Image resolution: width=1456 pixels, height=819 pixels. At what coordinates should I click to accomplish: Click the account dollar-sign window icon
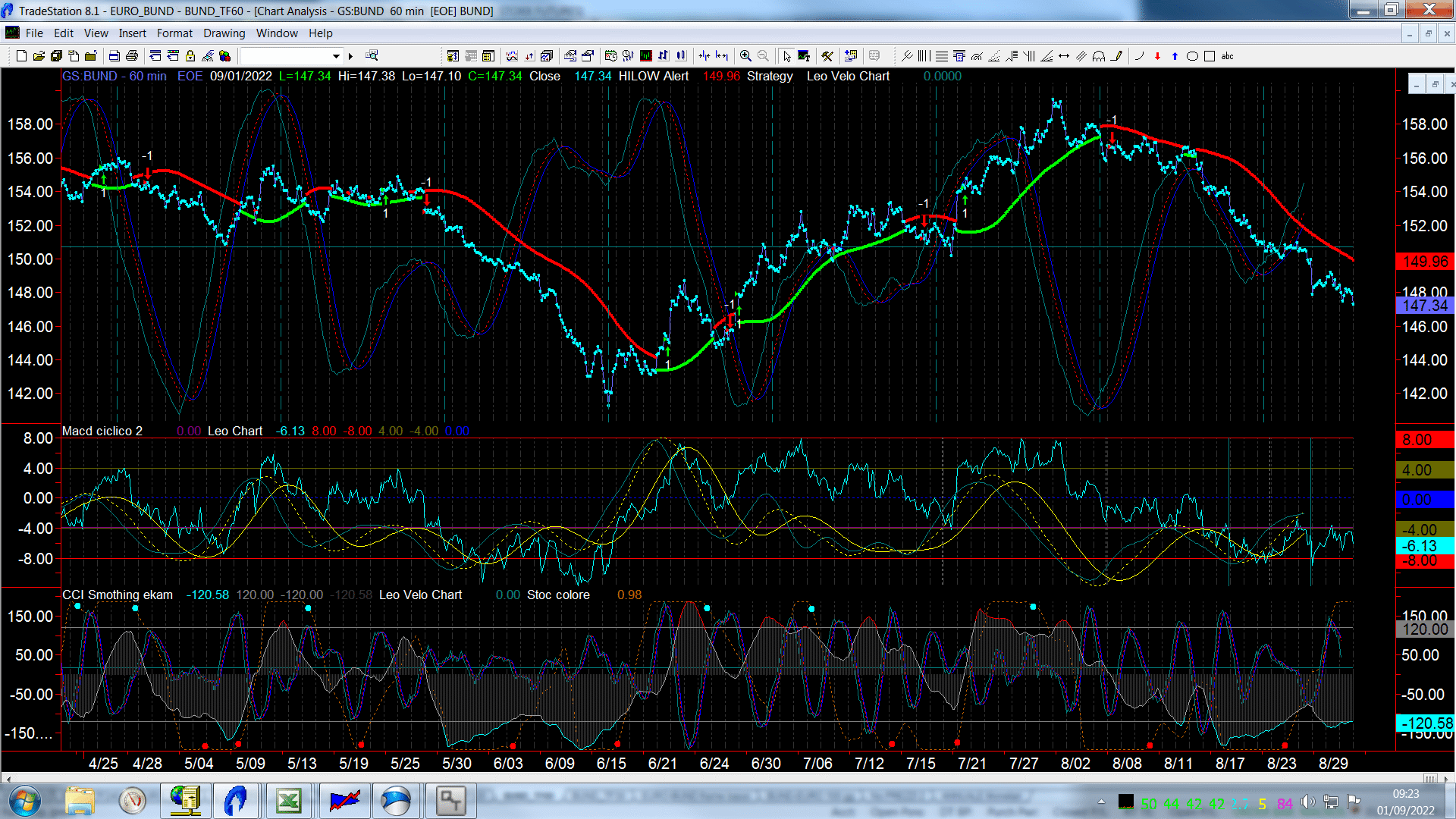(453, 56)
